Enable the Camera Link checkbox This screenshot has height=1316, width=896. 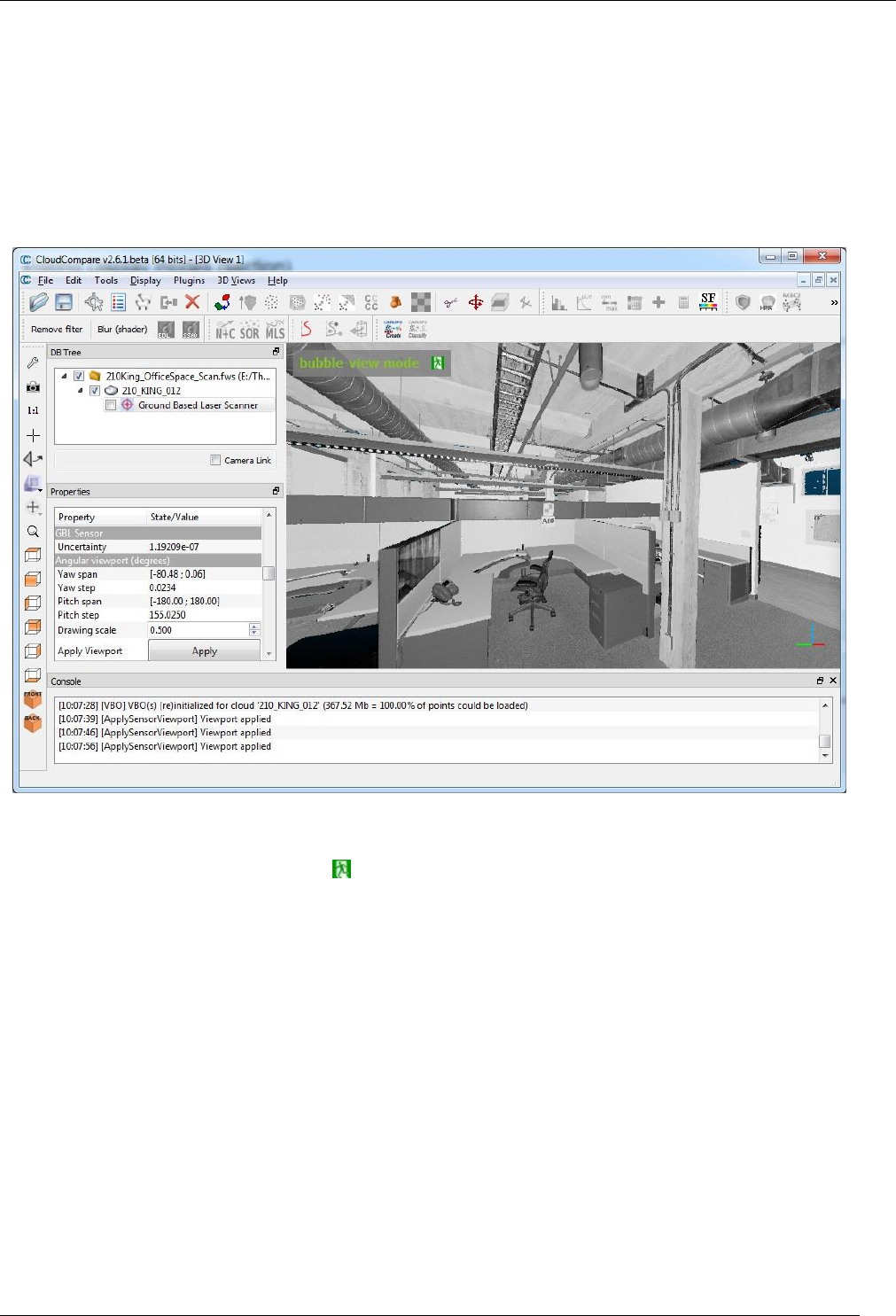click(x=215, y=460)
